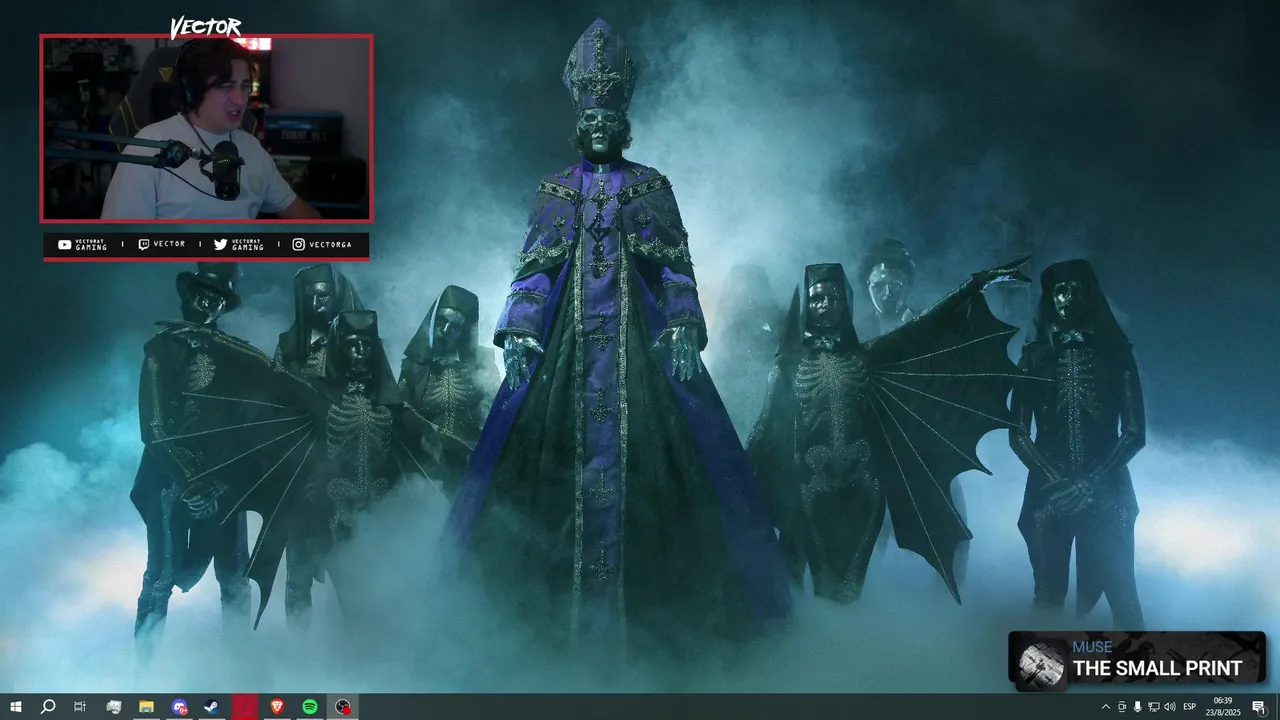Open the computer monitor taskbar app

tap(113, 707)
